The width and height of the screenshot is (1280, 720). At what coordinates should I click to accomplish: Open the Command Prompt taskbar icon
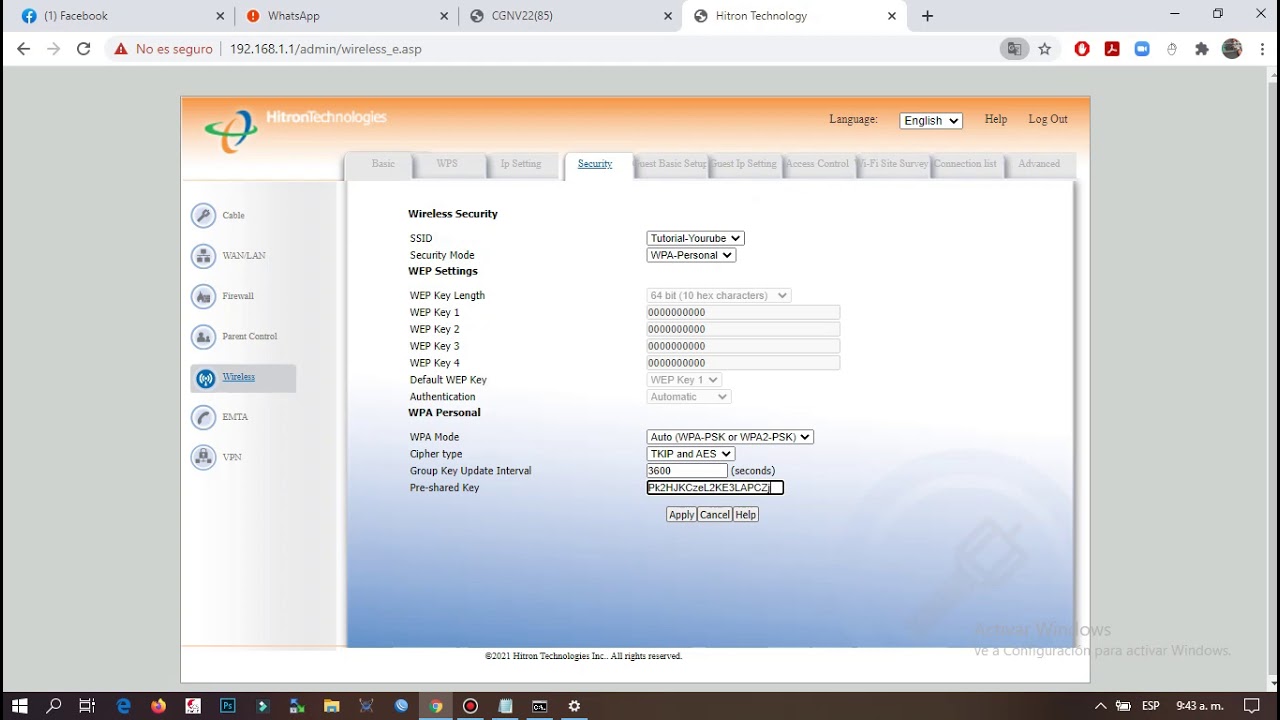(x=540, y=706)
